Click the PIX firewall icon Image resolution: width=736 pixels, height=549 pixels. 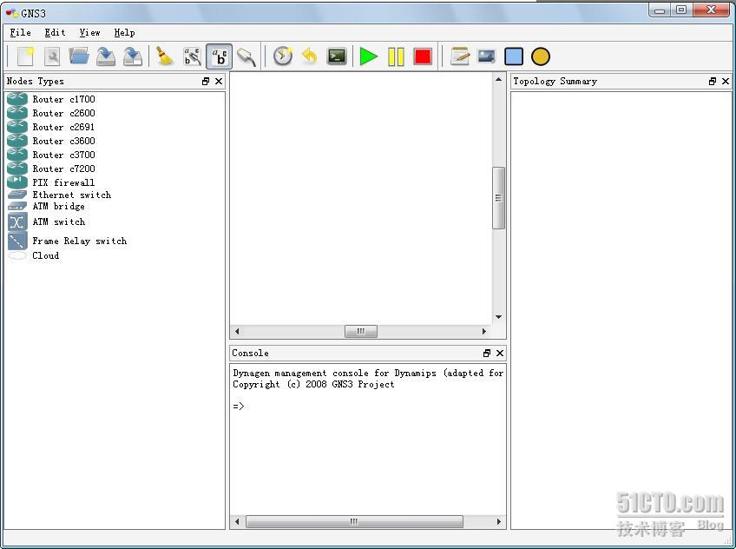(17, 183)
